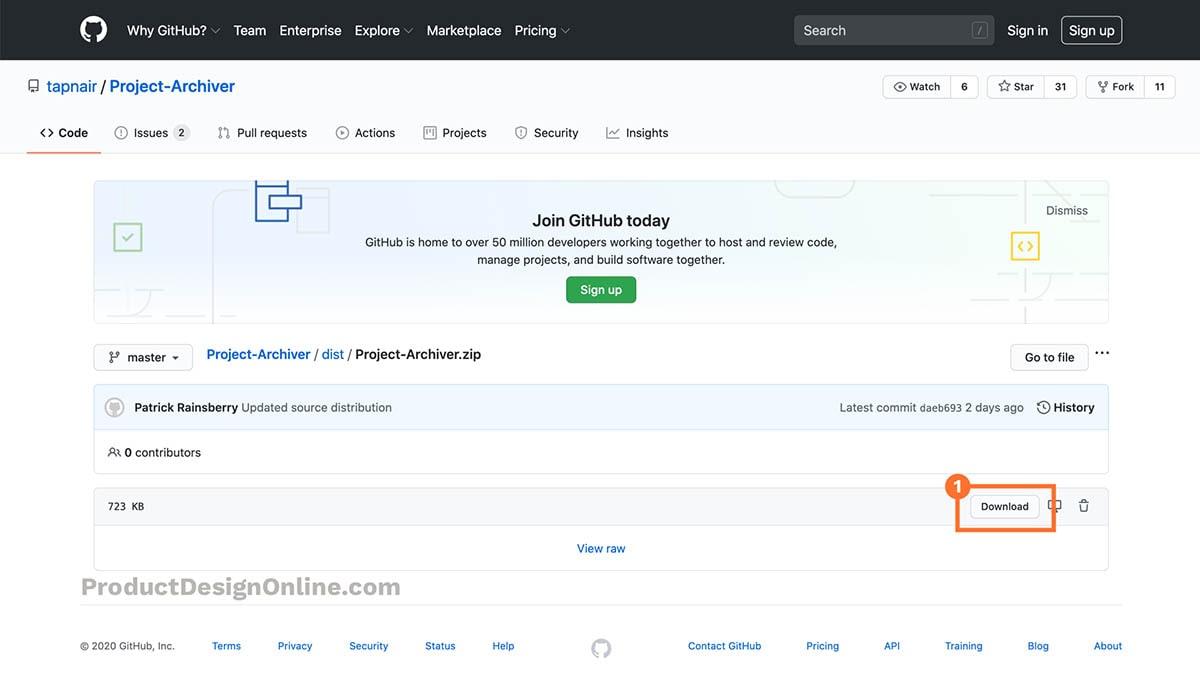Viewport: 1200px width, 675px height.
Task: Open Project-Archiver breadcrumb root link
Action: tap(259, 354)
